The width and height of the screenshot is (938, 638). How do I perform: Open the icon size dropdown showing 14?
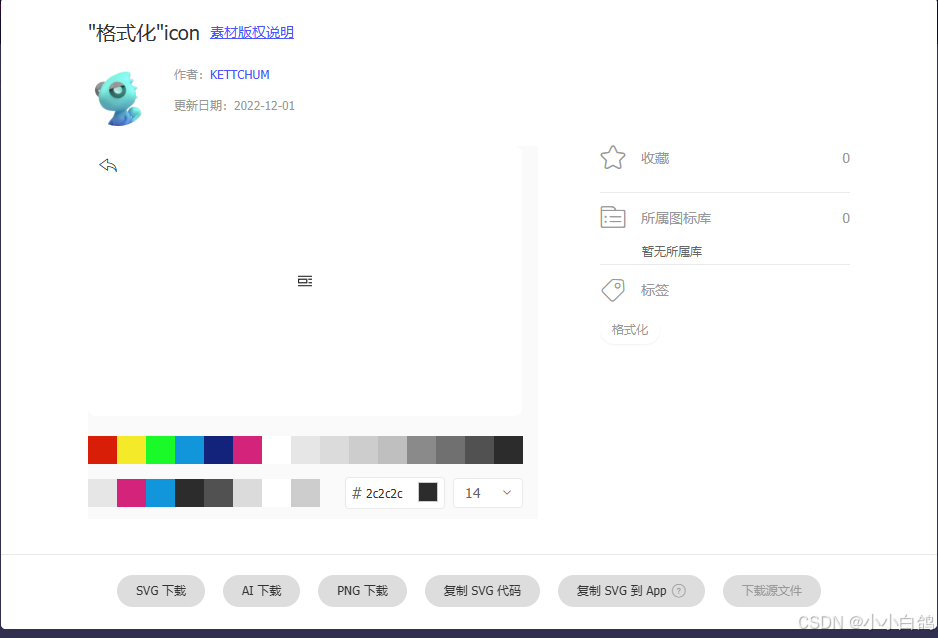coord(488,493)
